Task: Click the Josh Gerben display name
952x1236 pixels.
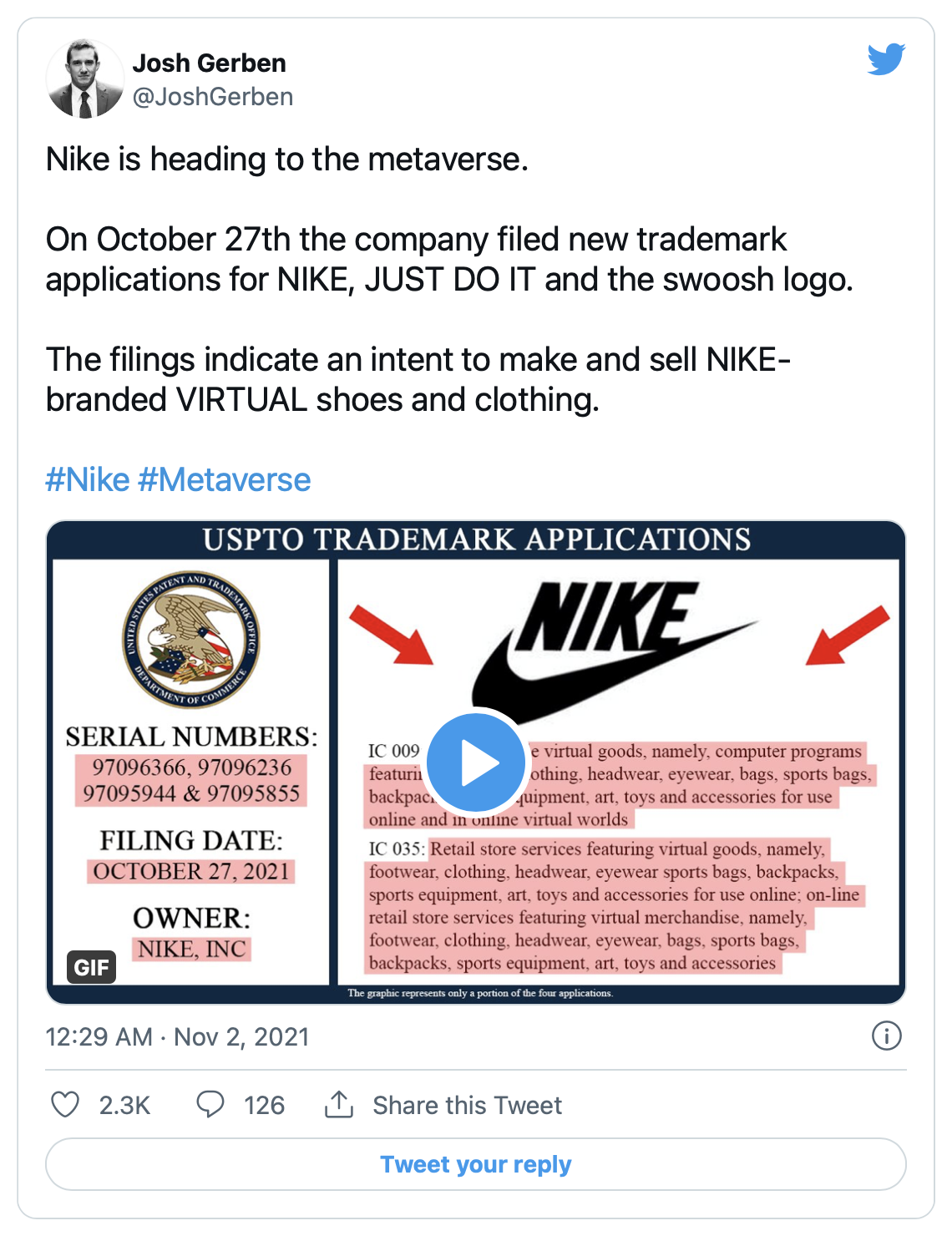Action: pyautogui.click(x=209, y=63)
